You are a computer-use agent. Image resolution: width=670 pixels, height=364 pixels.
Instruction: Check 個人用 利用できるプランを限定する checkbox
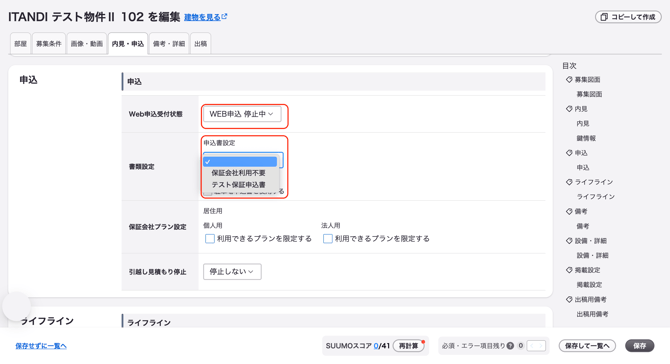209,238
